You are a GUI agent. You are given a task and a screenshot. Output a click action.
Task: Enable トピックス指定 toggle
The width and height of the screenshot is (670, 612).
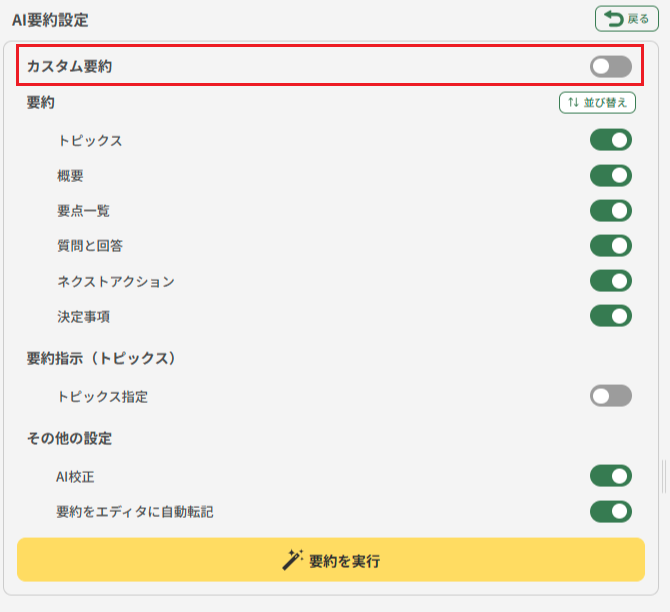[x=610, y=396]
